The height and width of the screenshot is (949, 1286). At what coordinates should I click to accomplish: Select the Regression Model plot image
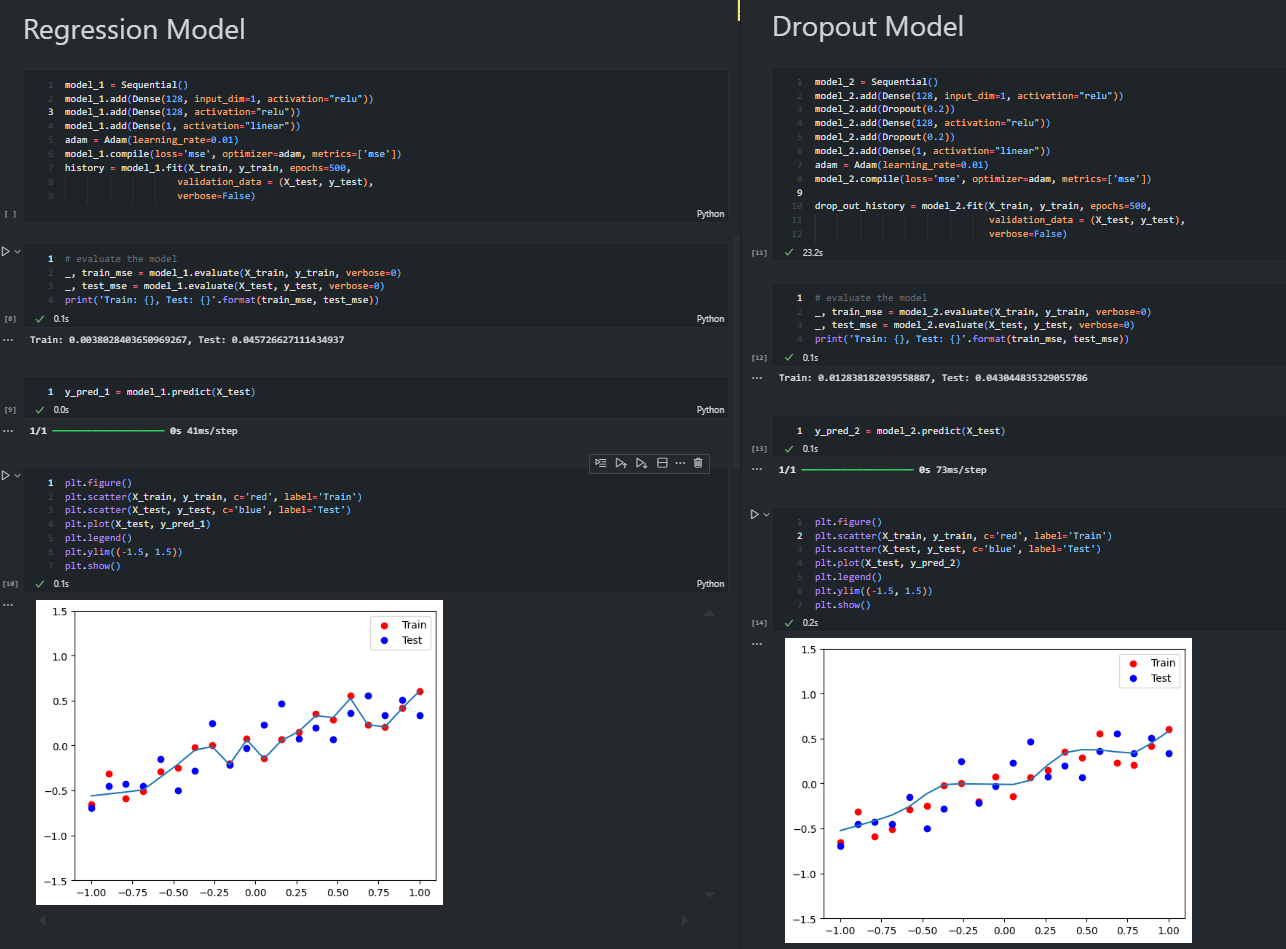tap(239, 752)
